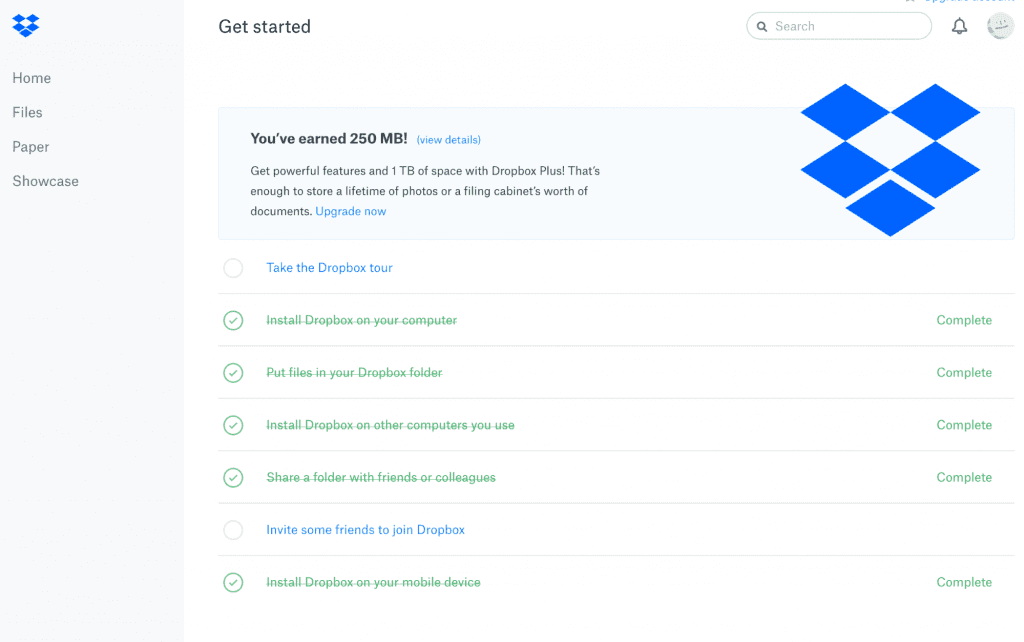Image resolution: width=1024 pixels, height=642 pixels.
Task: Open the notifications bell
Action: (959, 26)
